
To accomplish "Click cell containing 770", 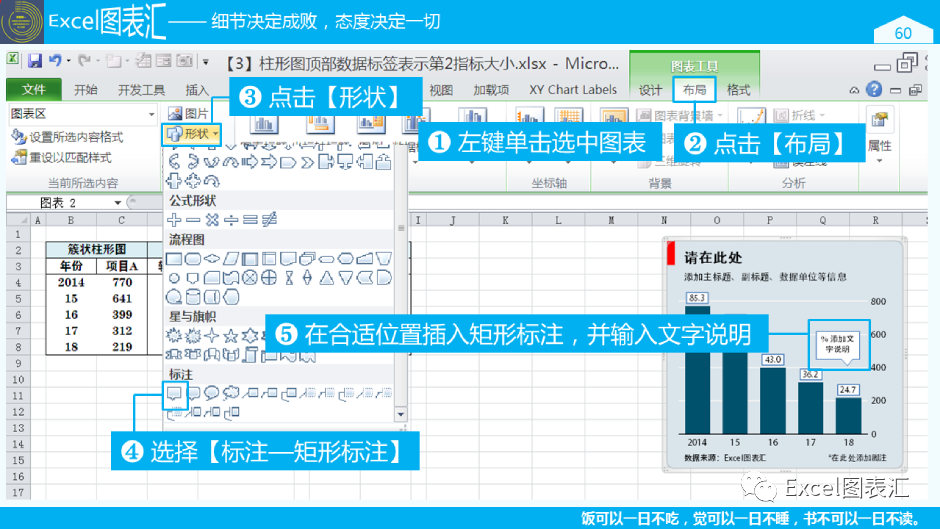I will pyautogui.click(x=122, y=282).
